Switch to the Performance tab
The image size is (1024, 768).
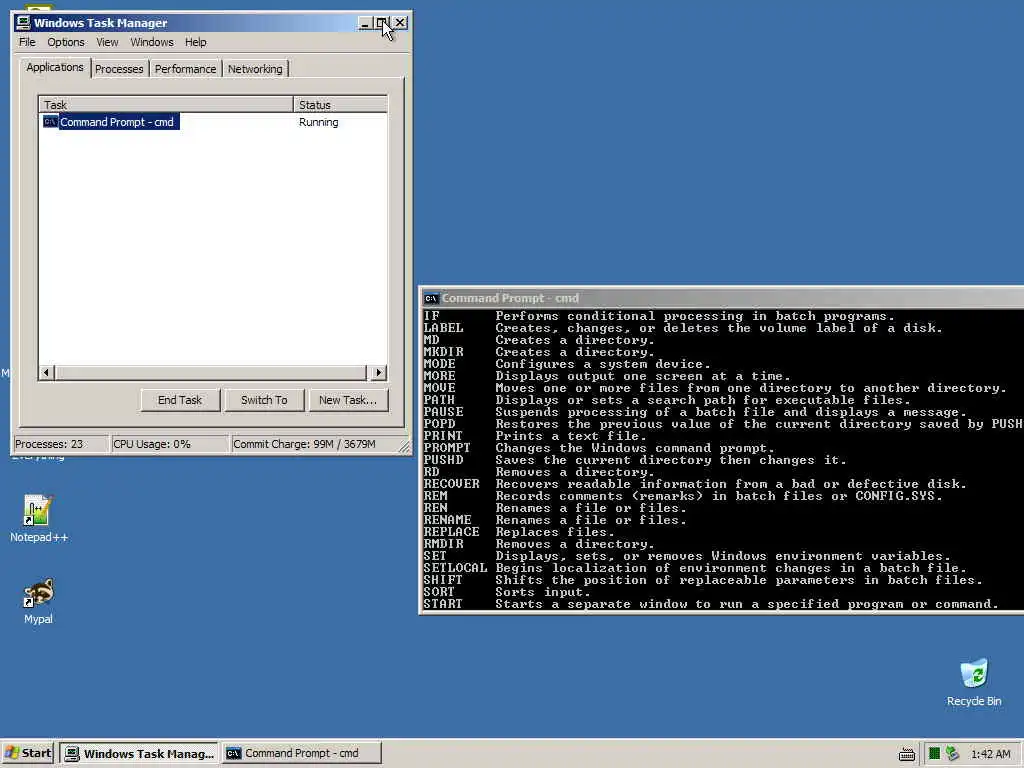185,69
